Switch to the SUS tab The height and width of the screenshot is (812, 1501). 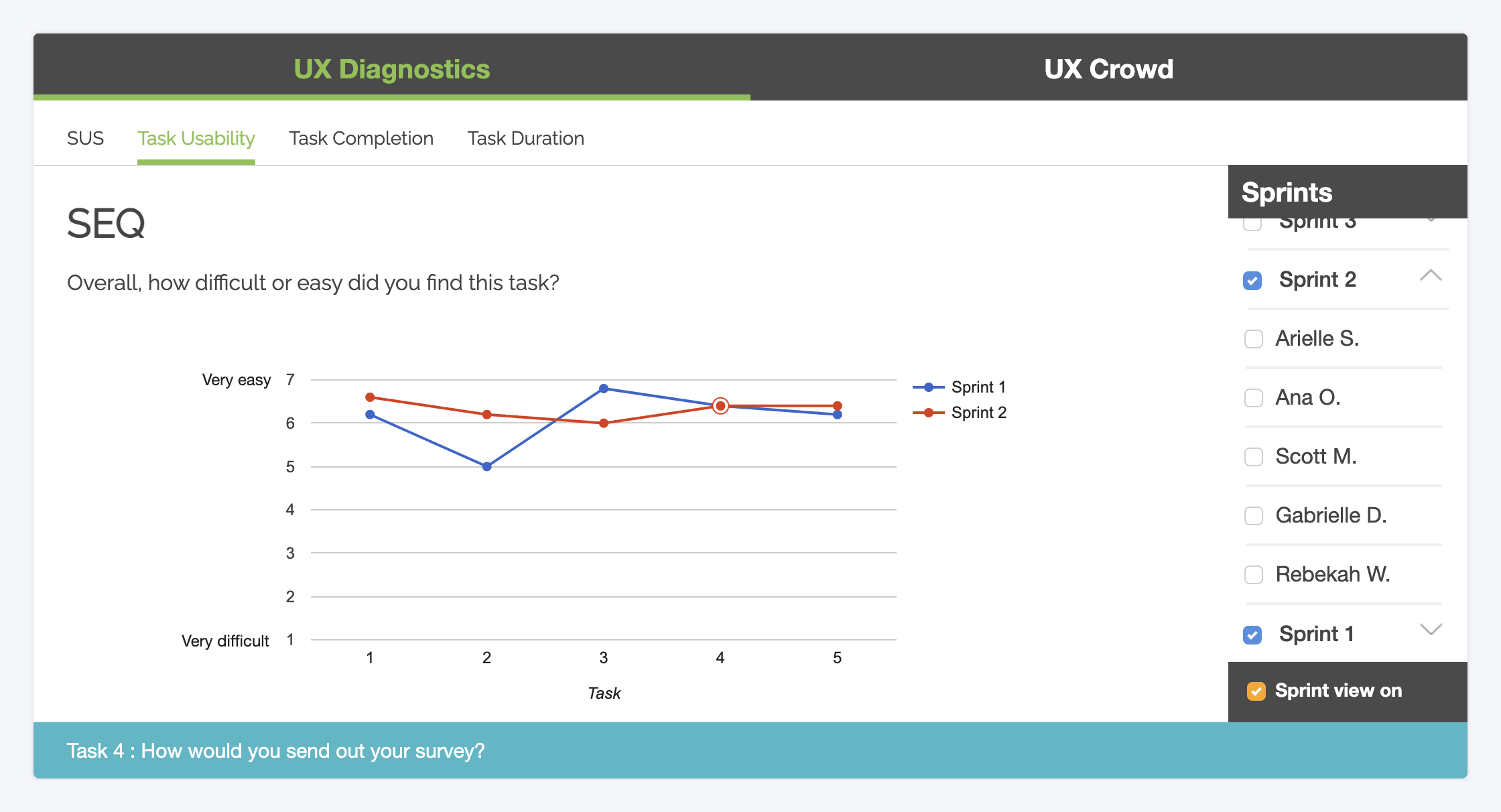pyautogui.click(x=85, y=139)
